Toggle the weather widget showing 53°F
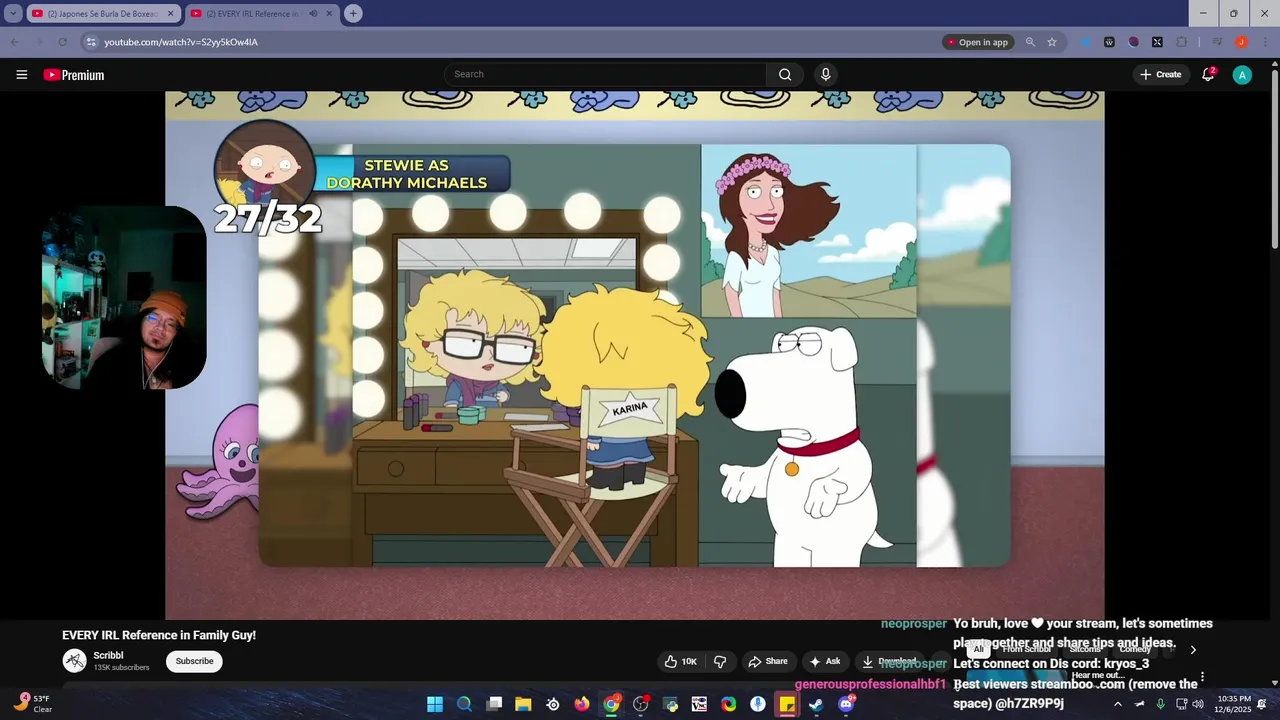Viewport: 1280px width, 720px height. (x=32, y=704)
